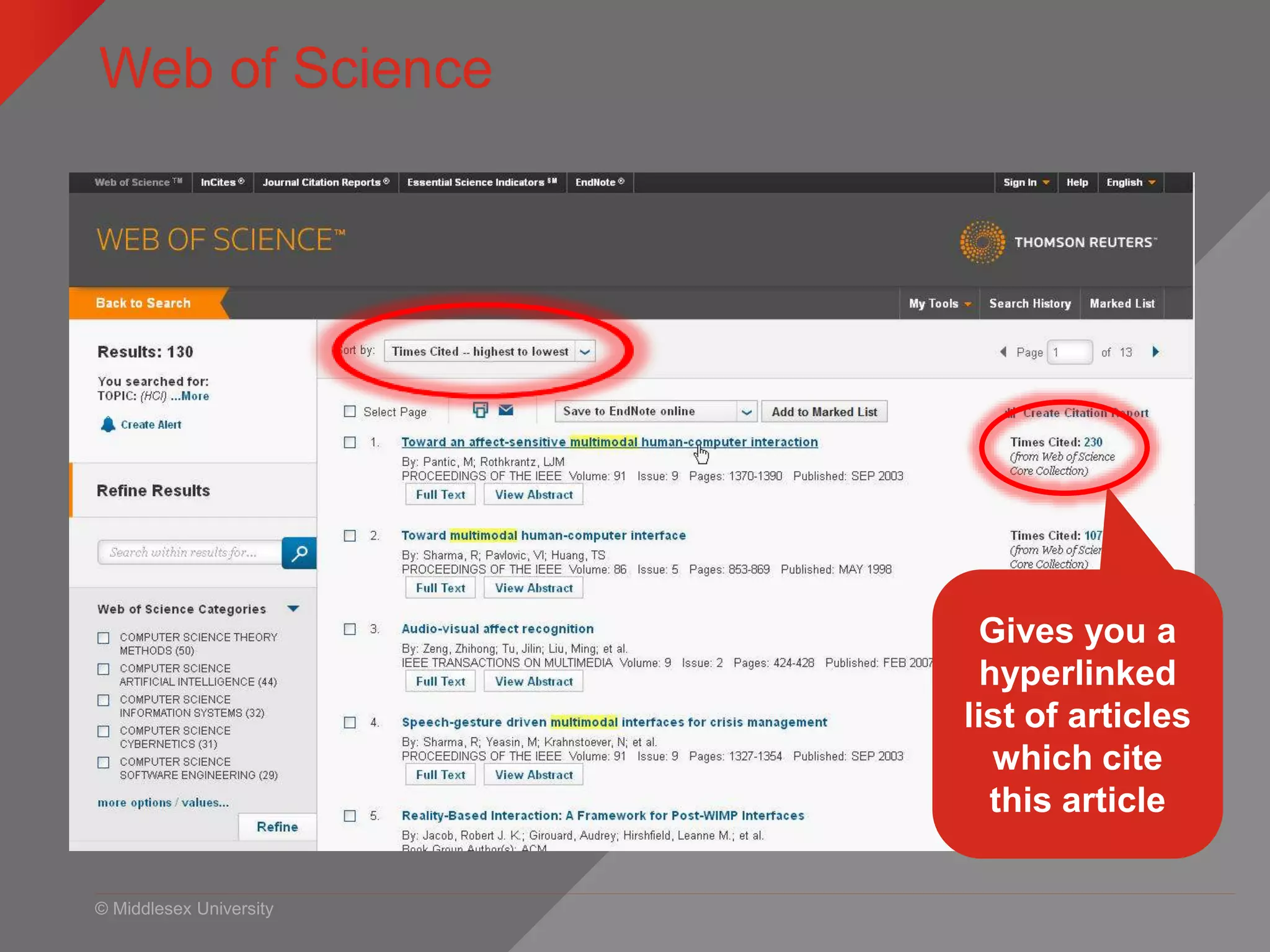Check result 3 Audio-visual affect recognition checkbox
1270x952 pixels.
(x=350, y=629)
